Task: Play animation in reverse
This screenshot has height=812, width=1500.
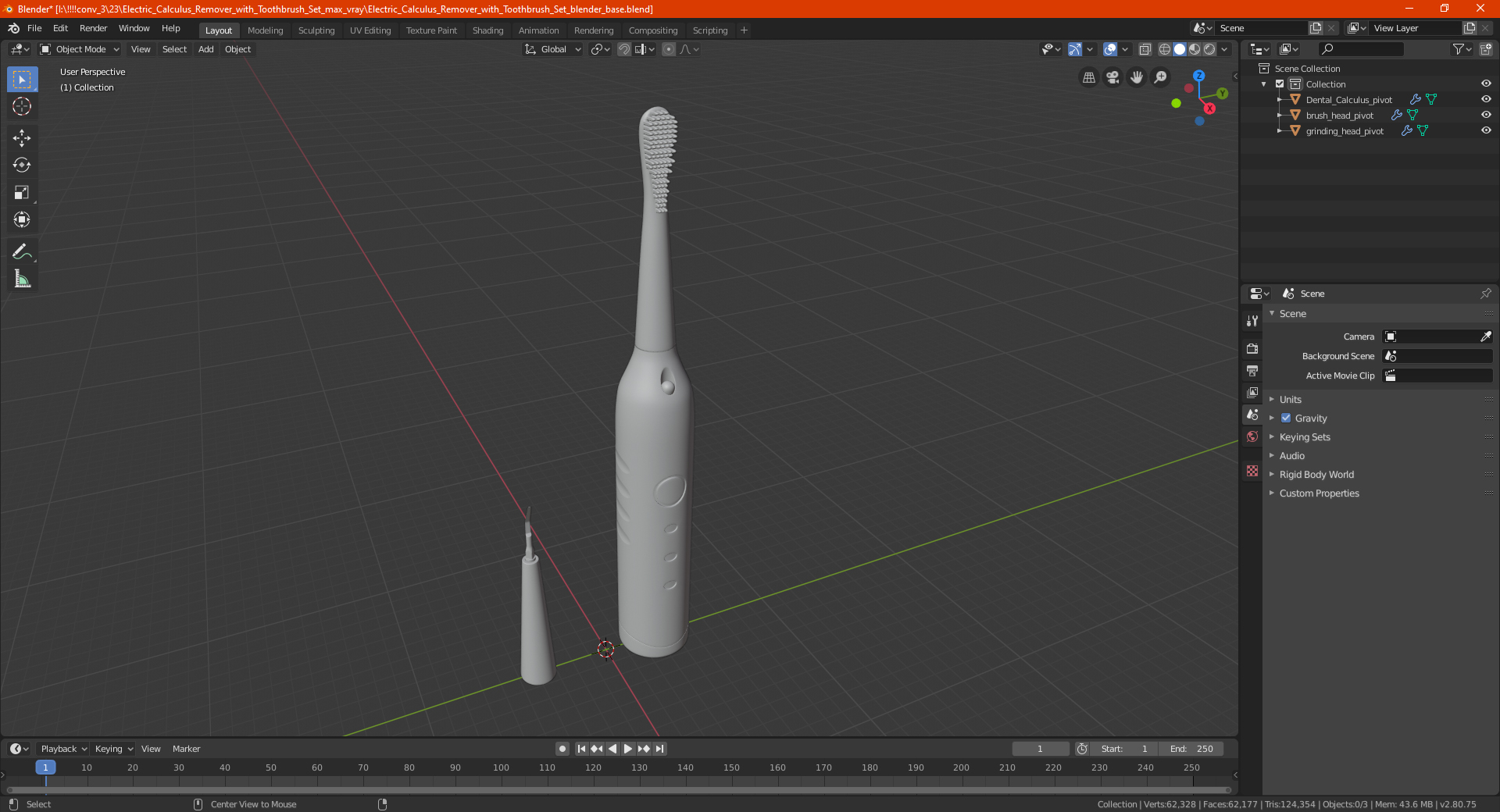Action: point(612,749)
